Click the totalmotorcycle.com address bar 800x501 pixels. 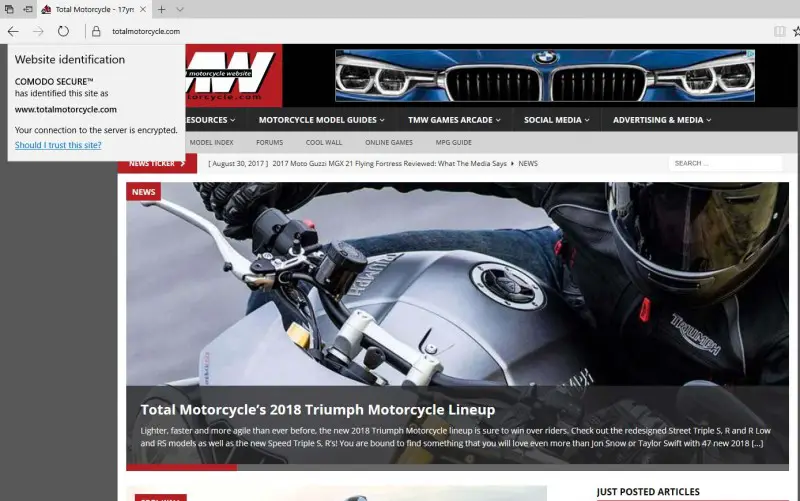click(x=146, y=31)
